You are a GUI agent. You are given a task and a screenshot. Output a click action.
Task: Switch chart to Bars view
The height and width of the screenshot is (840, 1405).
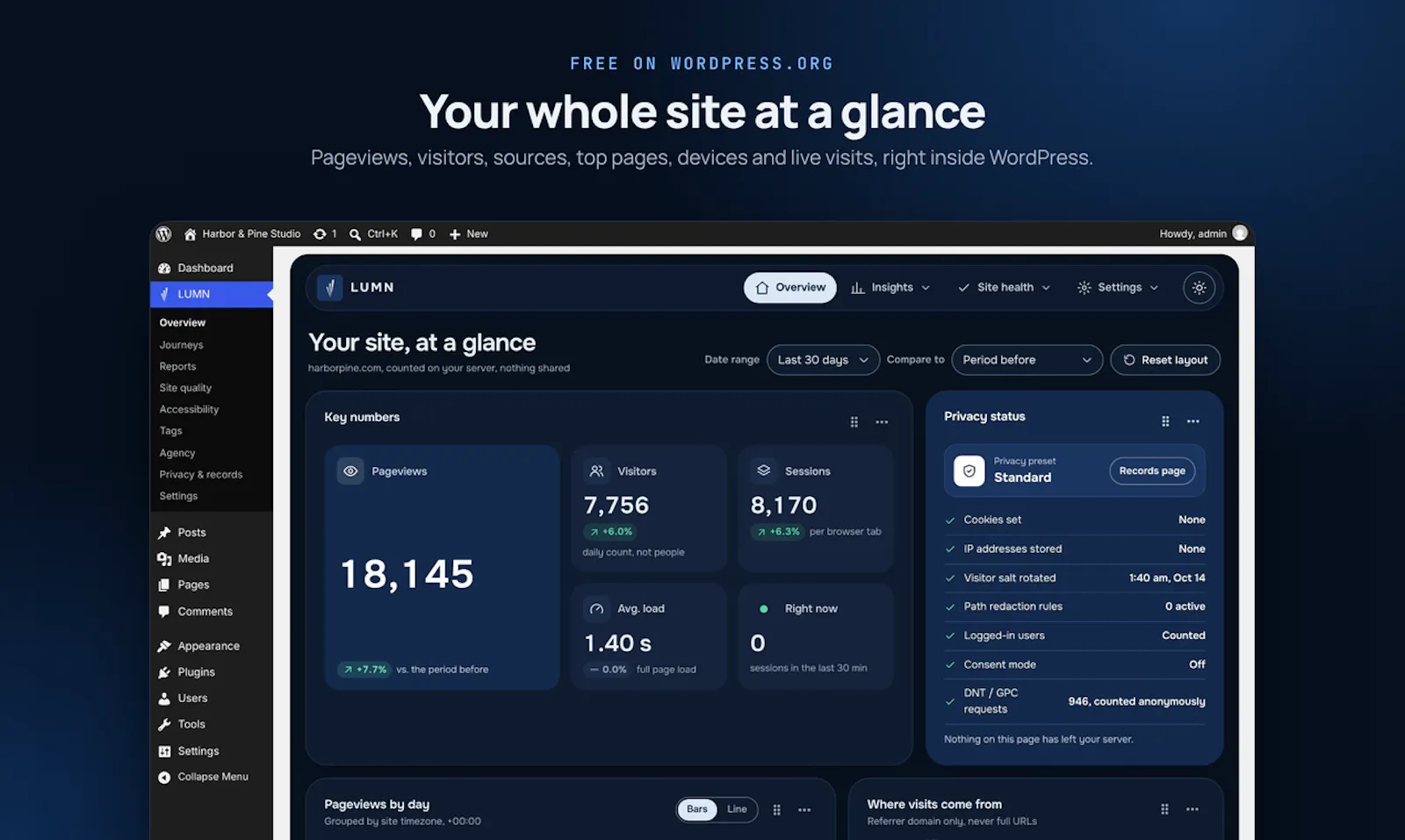pos(697,809)
